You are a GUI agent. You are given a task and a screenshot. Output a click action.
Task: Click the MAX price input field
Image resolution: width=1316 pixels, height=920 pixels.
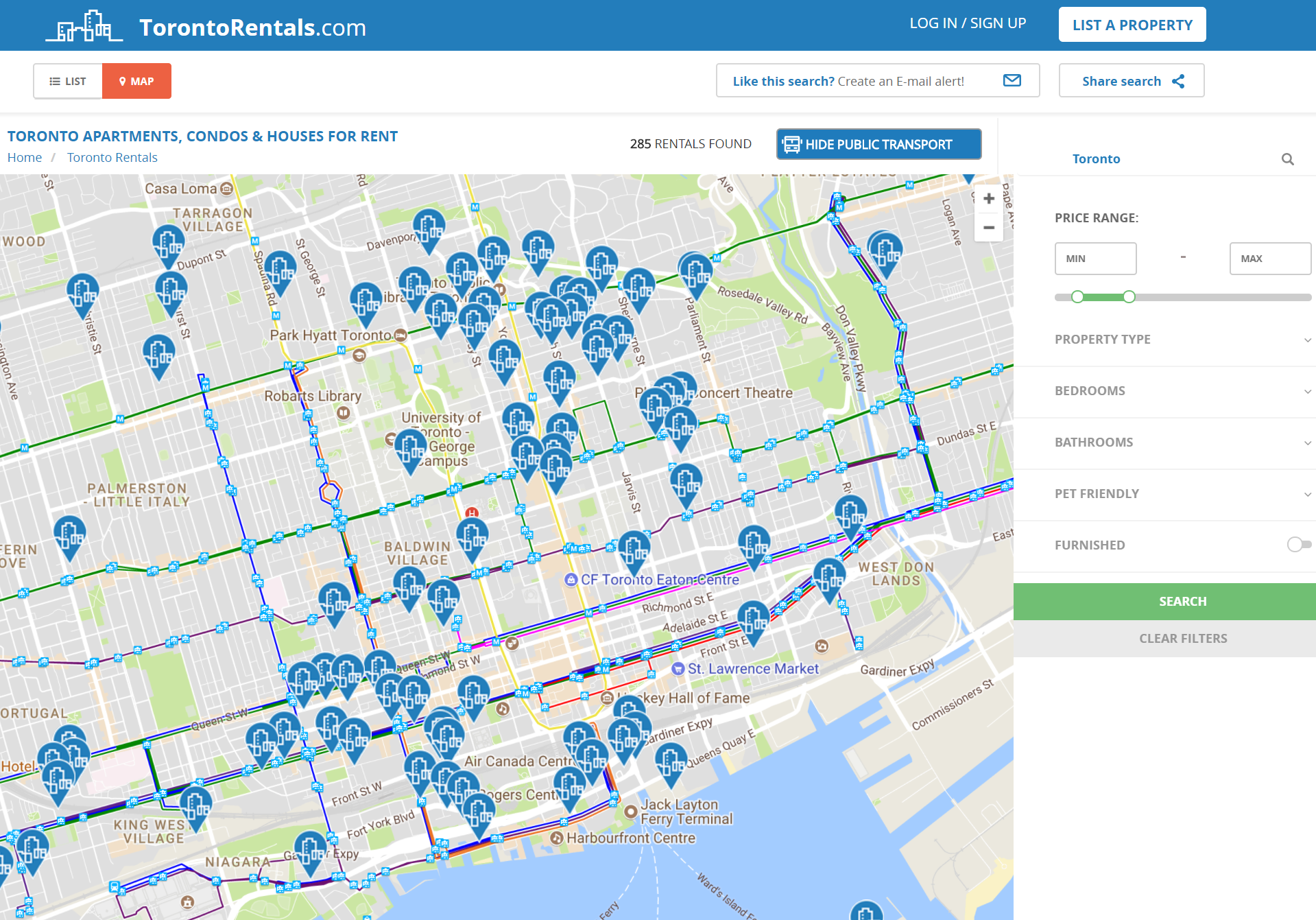click(1270, 259)
